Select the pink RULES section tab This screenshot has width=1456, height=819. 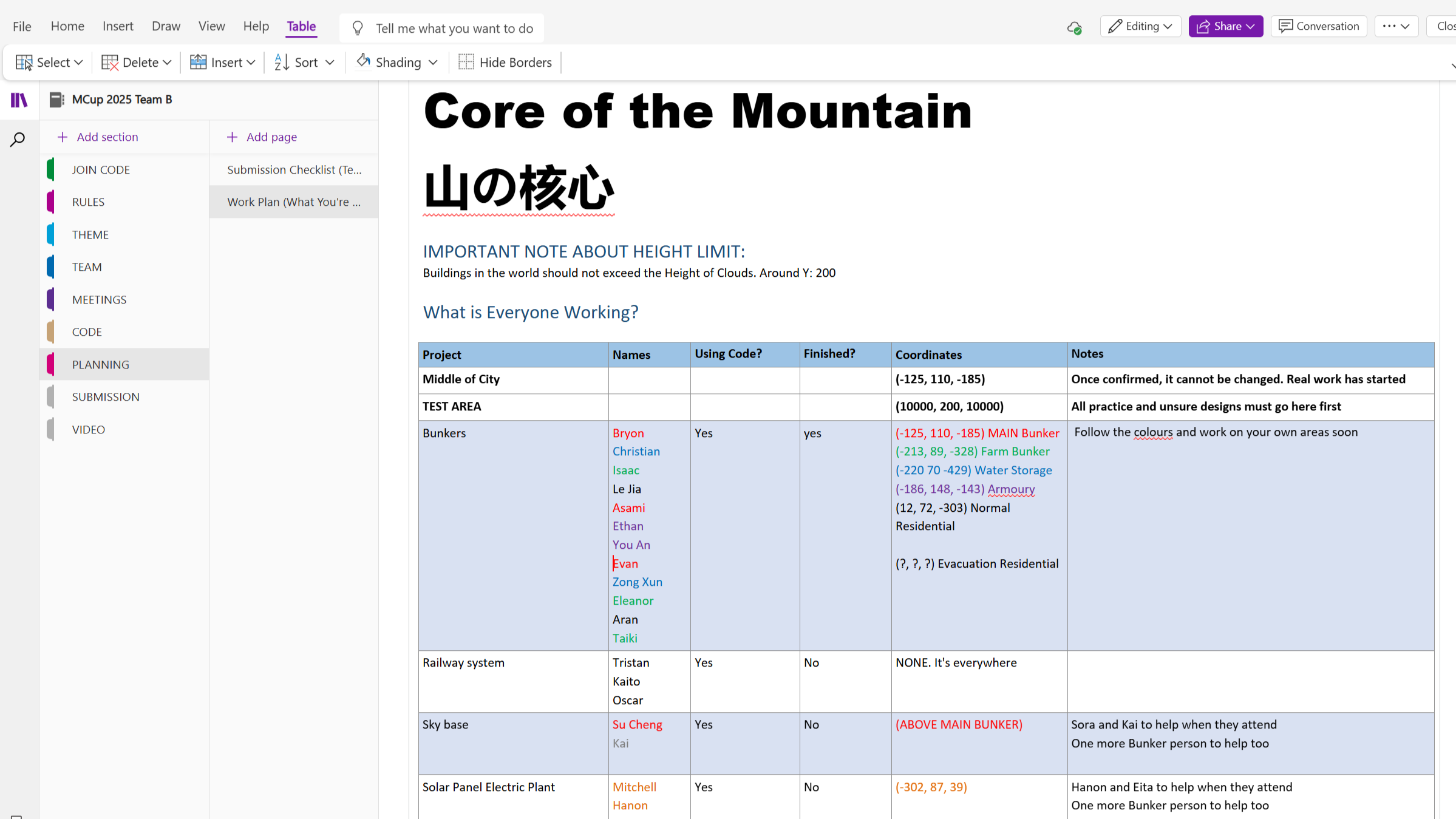88,202
